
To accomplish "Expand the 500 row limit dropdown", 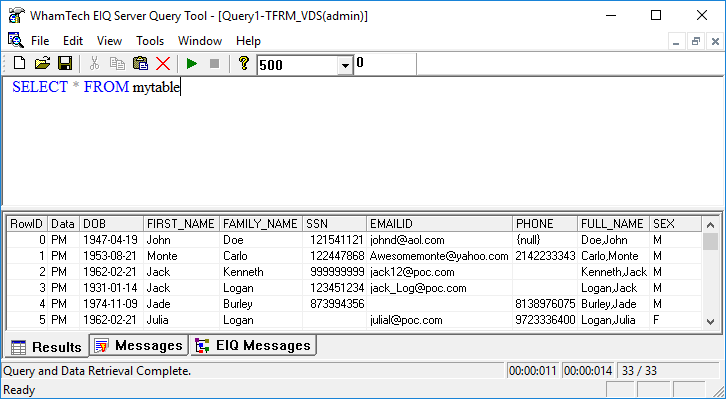I will (x=344, y=65).
